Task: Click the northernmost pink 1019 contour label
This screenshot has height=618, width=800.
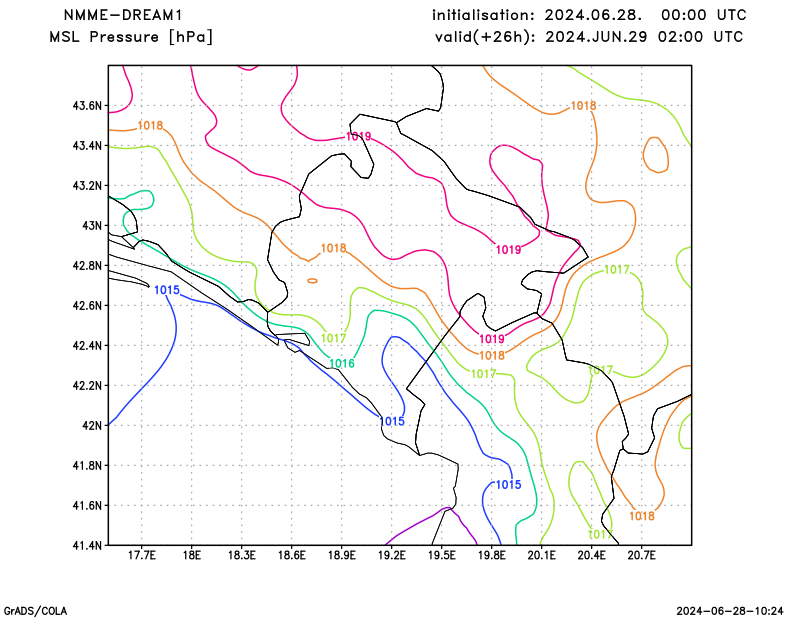Action: (x=359, y=137)
